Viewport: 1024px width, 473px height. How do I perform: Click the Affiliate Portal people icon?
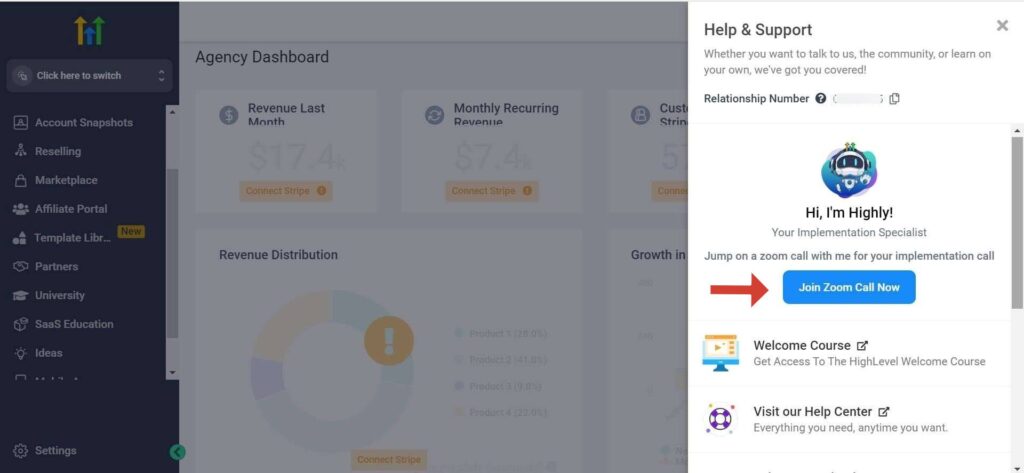[20, 209]
